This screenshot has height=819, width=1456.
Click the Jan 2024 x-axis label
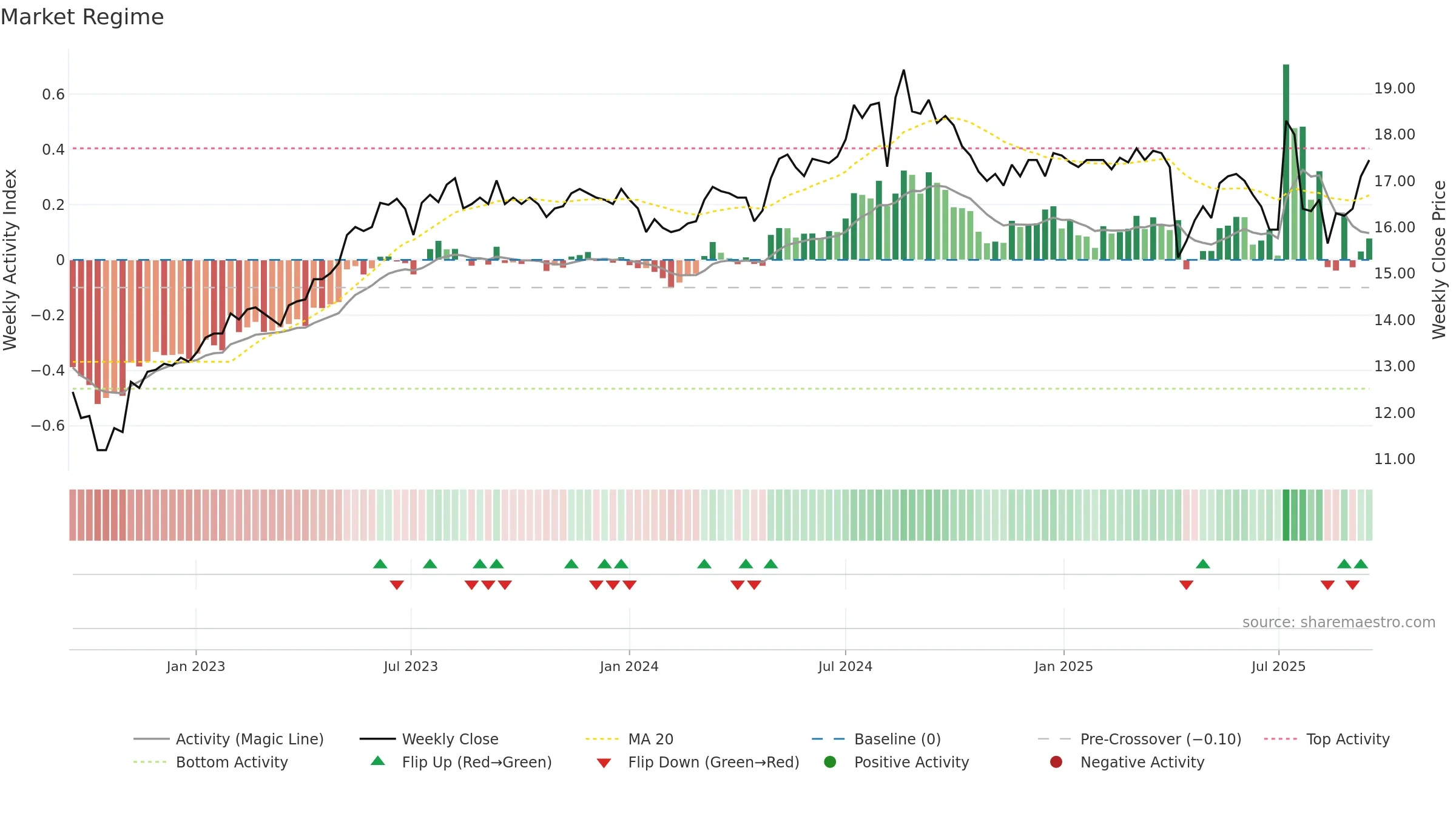pos(629,666)
